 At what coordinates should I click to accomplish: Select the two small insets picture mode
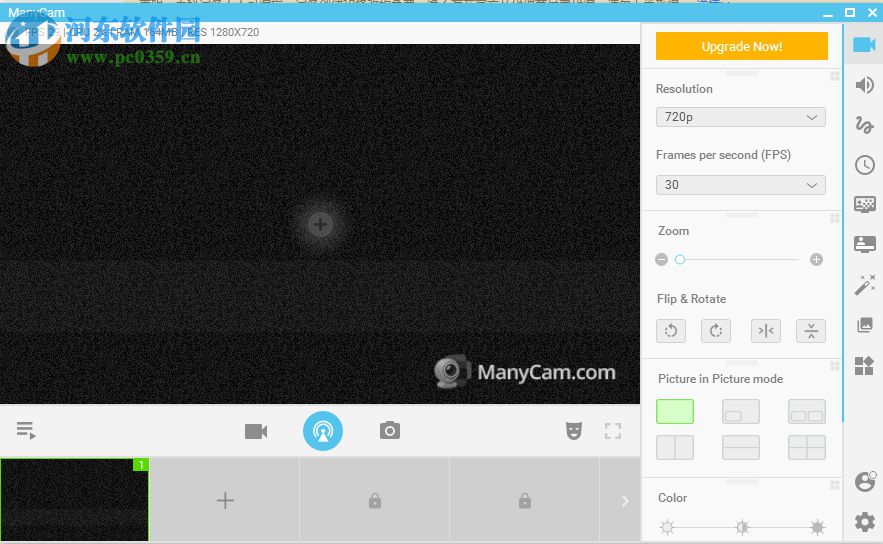[x=807, y=412]
